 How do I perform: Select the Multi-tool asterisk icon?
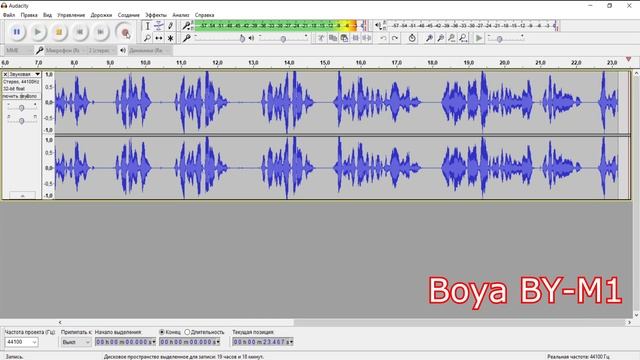coord(170,38)
